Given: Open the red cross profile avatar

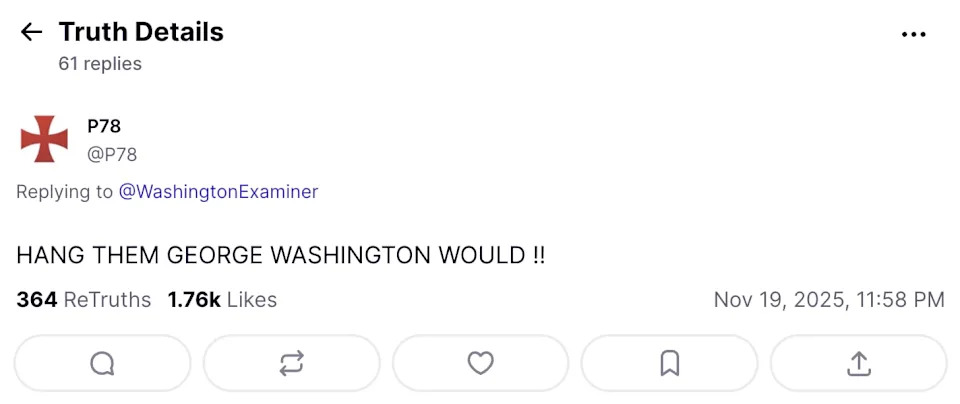Looking at the screenshot, I should (x=44, y=139).
